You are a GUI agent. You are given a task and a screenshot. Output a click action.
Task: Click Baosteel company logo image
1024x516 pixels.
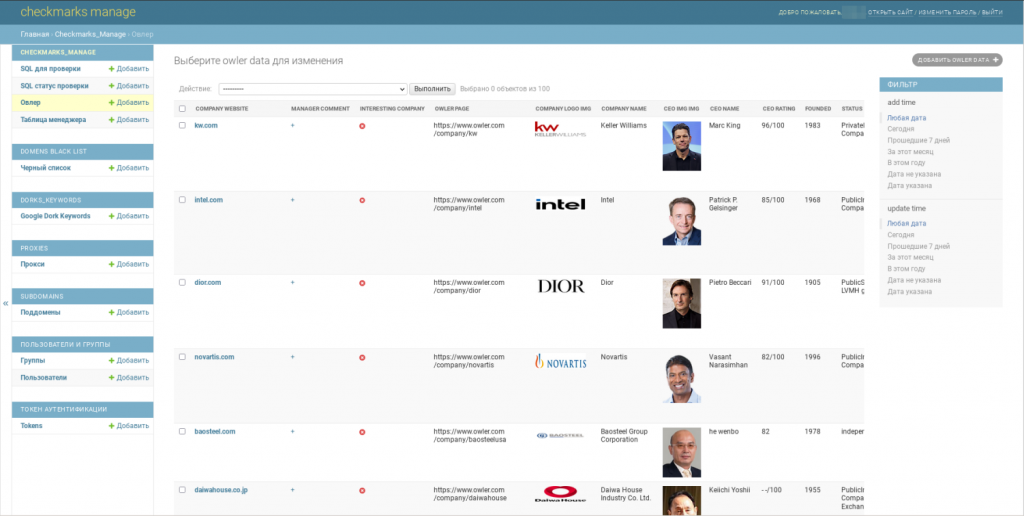(x=560, y=435)
